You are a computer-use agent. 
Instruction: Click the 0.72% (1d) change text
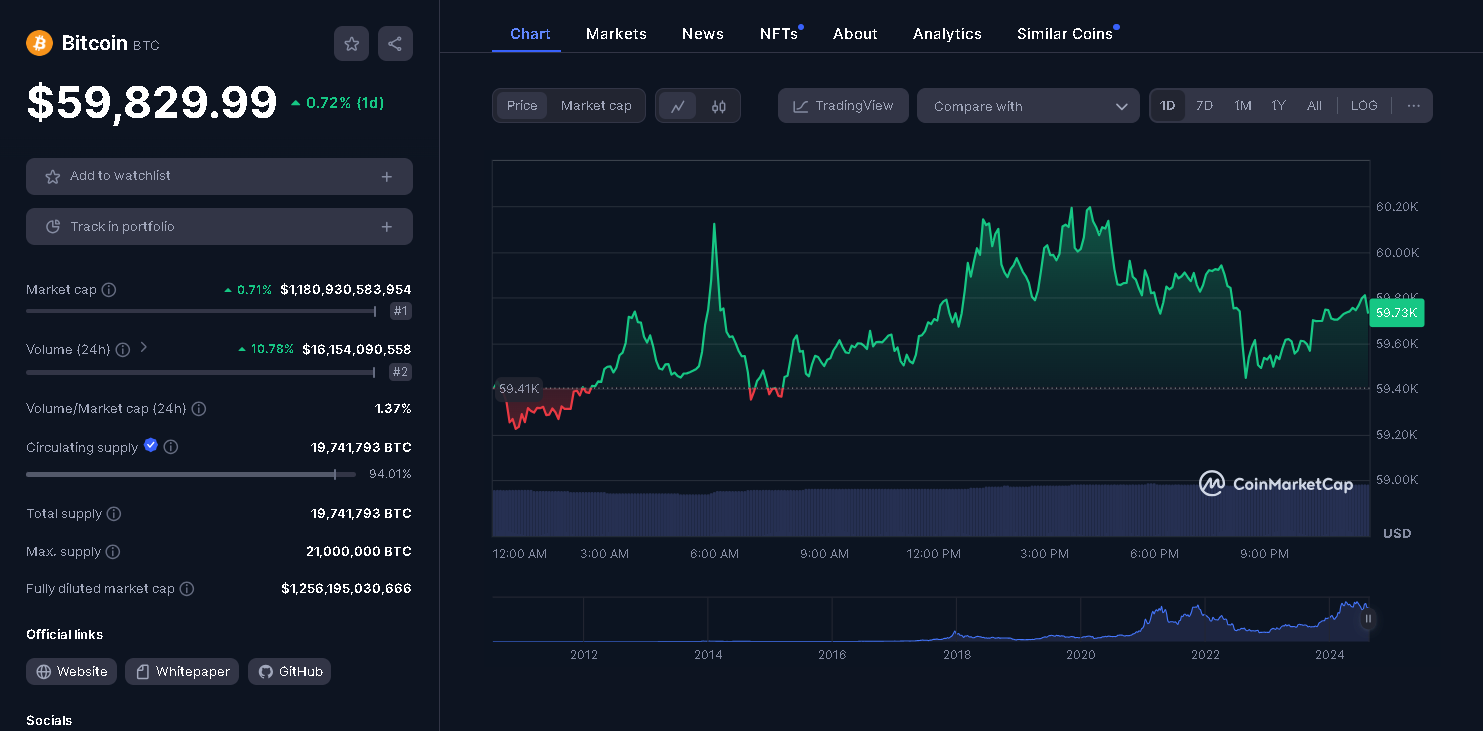[x=337, y=103]
